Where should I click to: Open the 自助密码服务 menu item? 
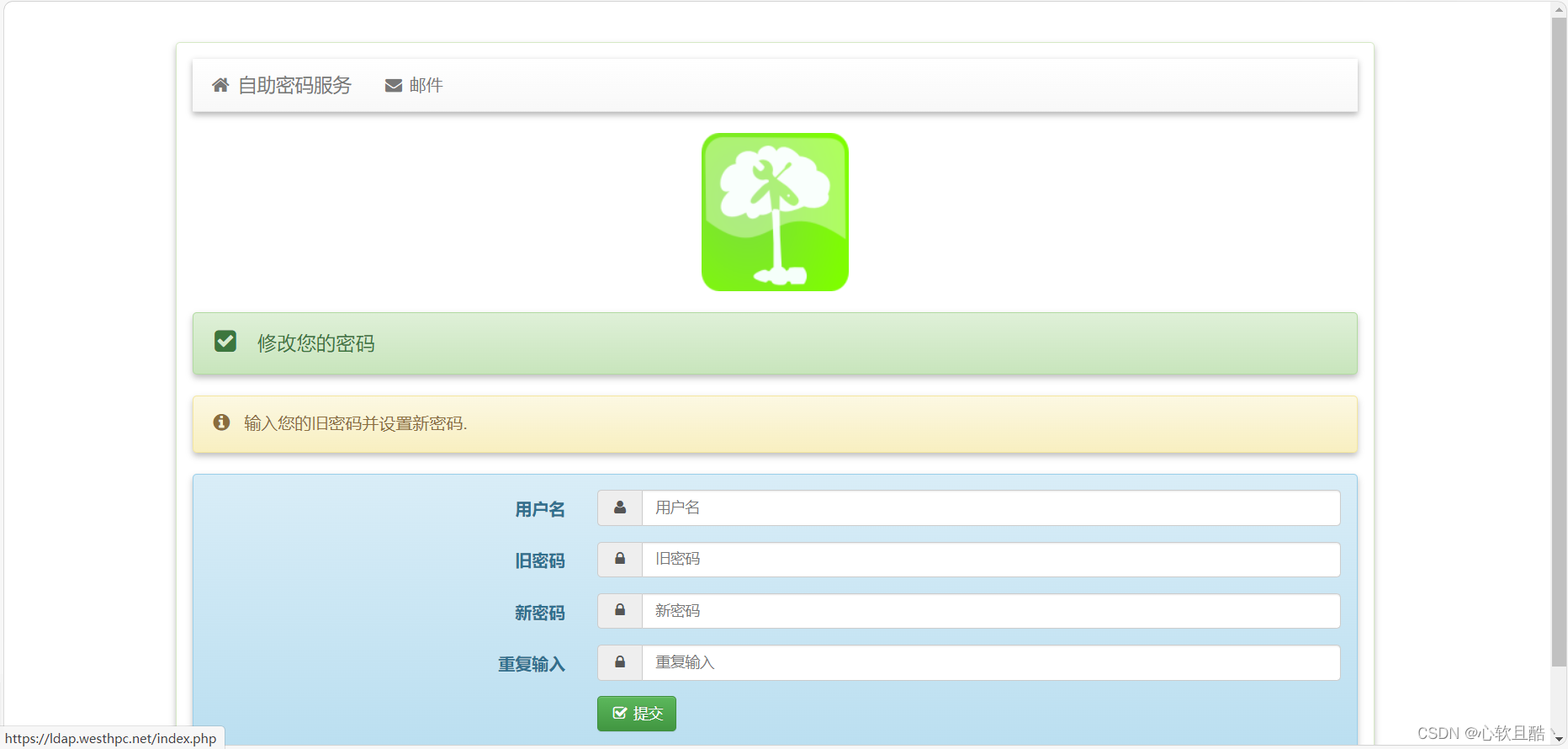click(294, 86)
